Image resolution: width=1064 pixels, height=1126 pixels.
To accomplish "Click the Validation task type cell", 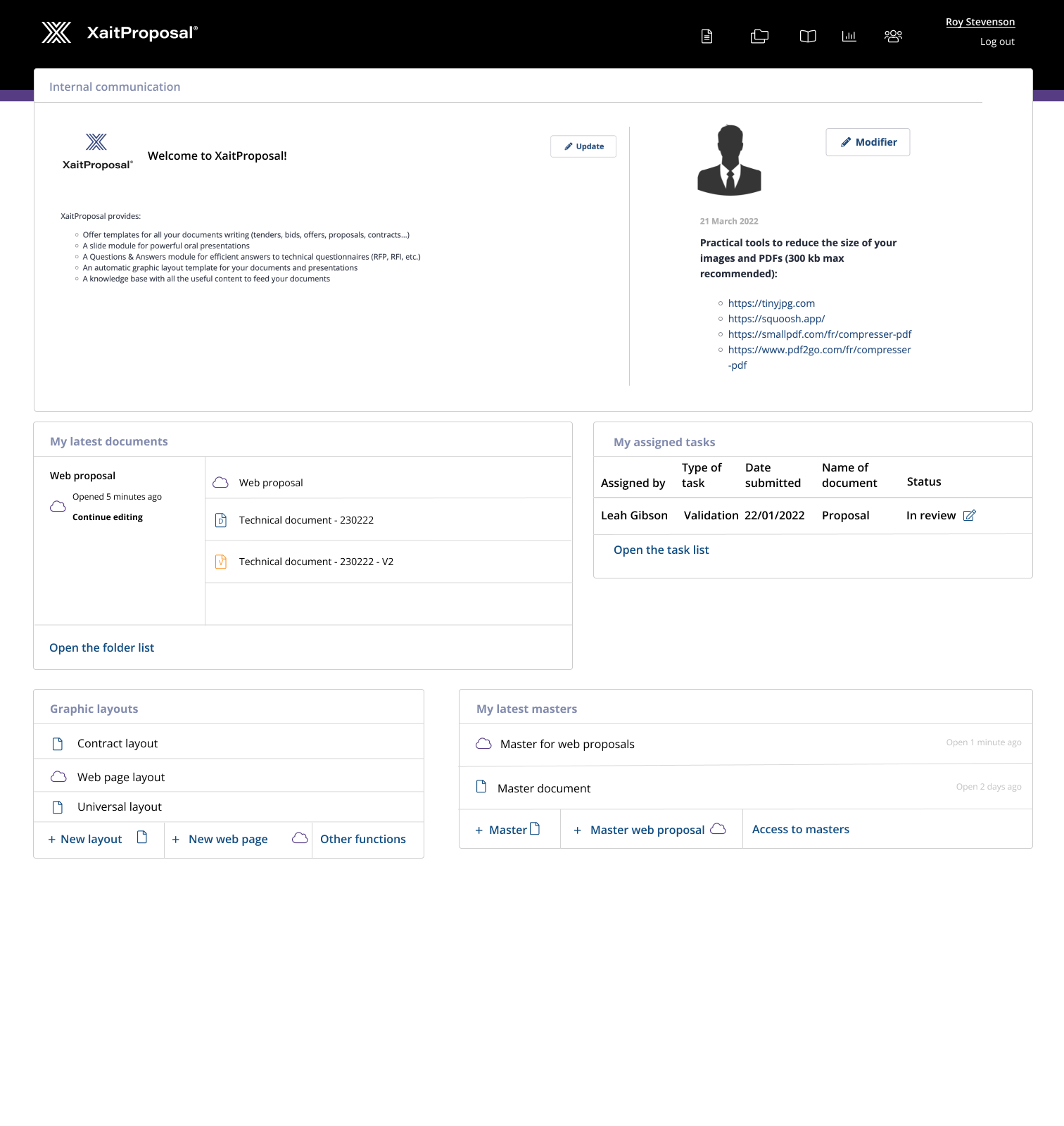I will point(711,515).
